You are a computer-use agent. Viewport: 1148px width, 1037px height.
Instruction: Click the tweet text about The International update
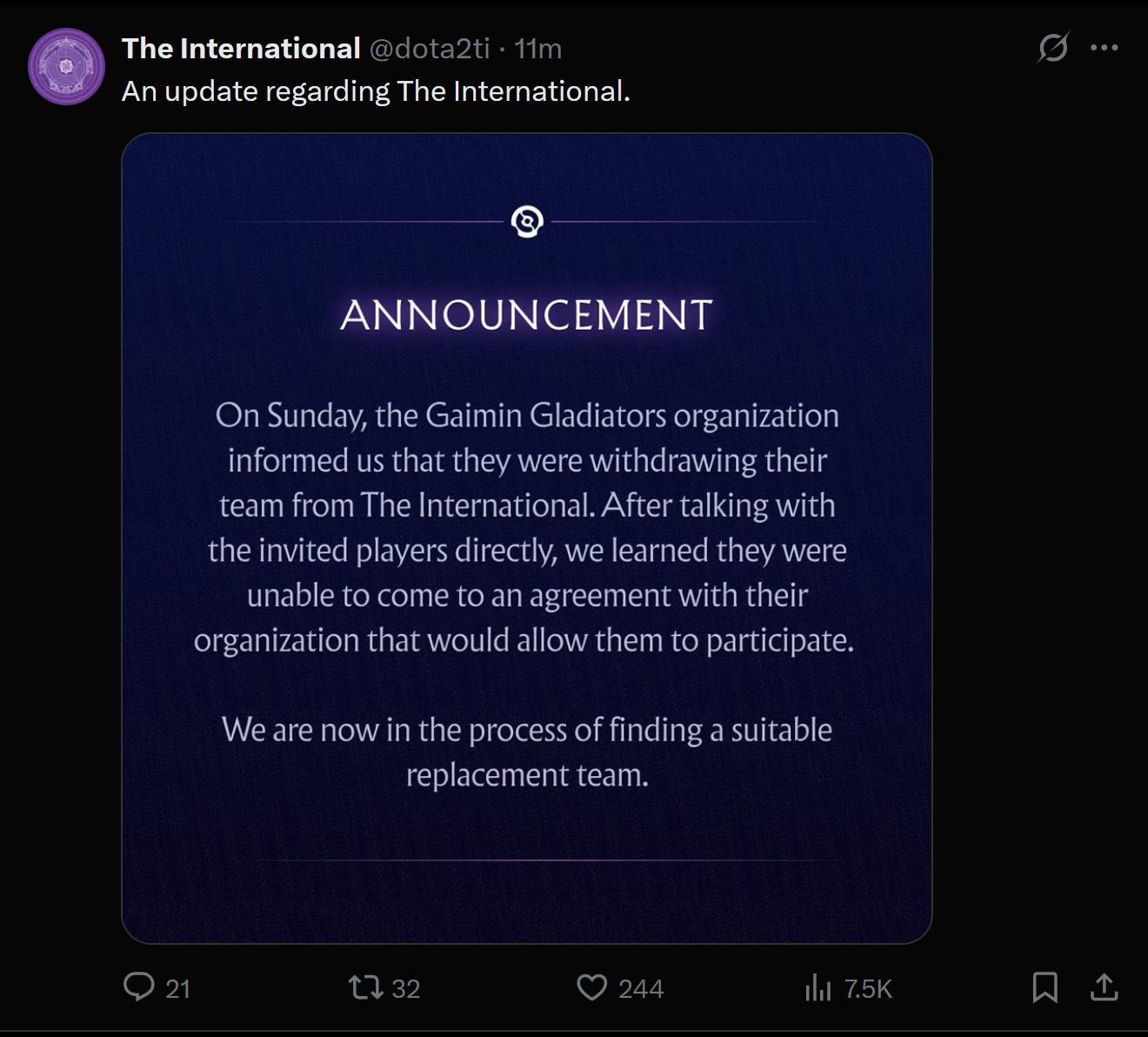tap(376, 91)
